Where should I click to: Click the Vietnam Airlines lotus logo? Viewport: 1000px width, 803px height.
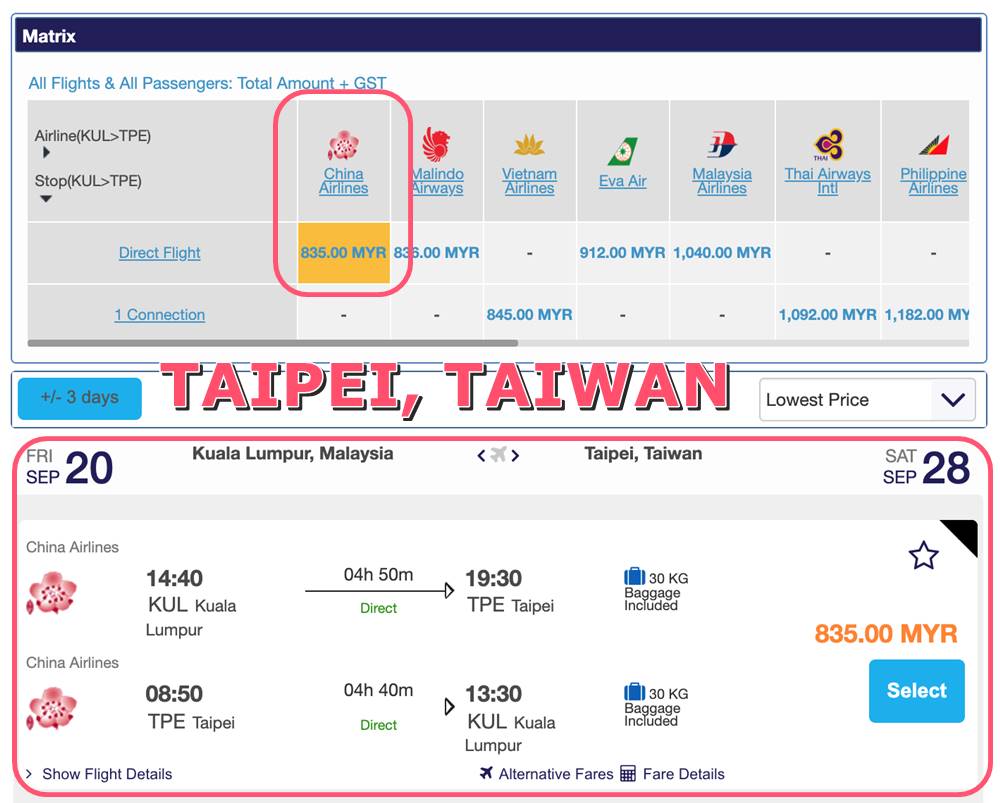pos(529,145)
